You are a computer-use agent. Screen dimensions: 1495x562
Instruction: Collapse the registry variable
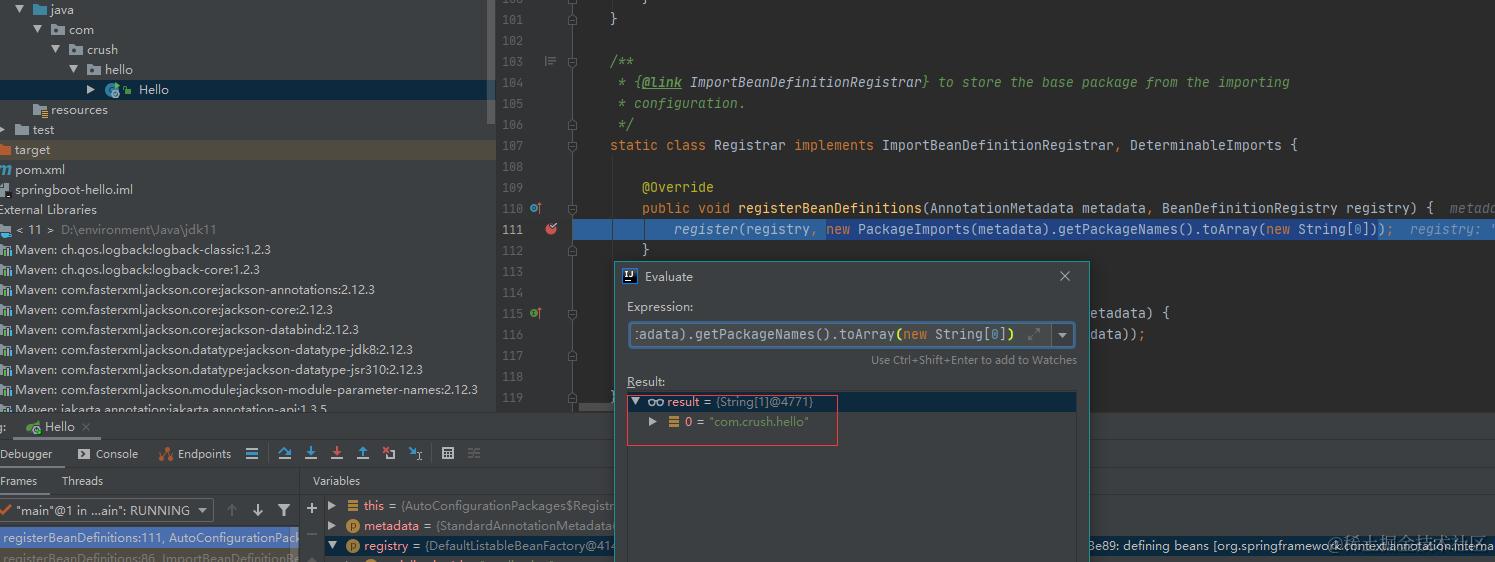(x=334, y=546)
